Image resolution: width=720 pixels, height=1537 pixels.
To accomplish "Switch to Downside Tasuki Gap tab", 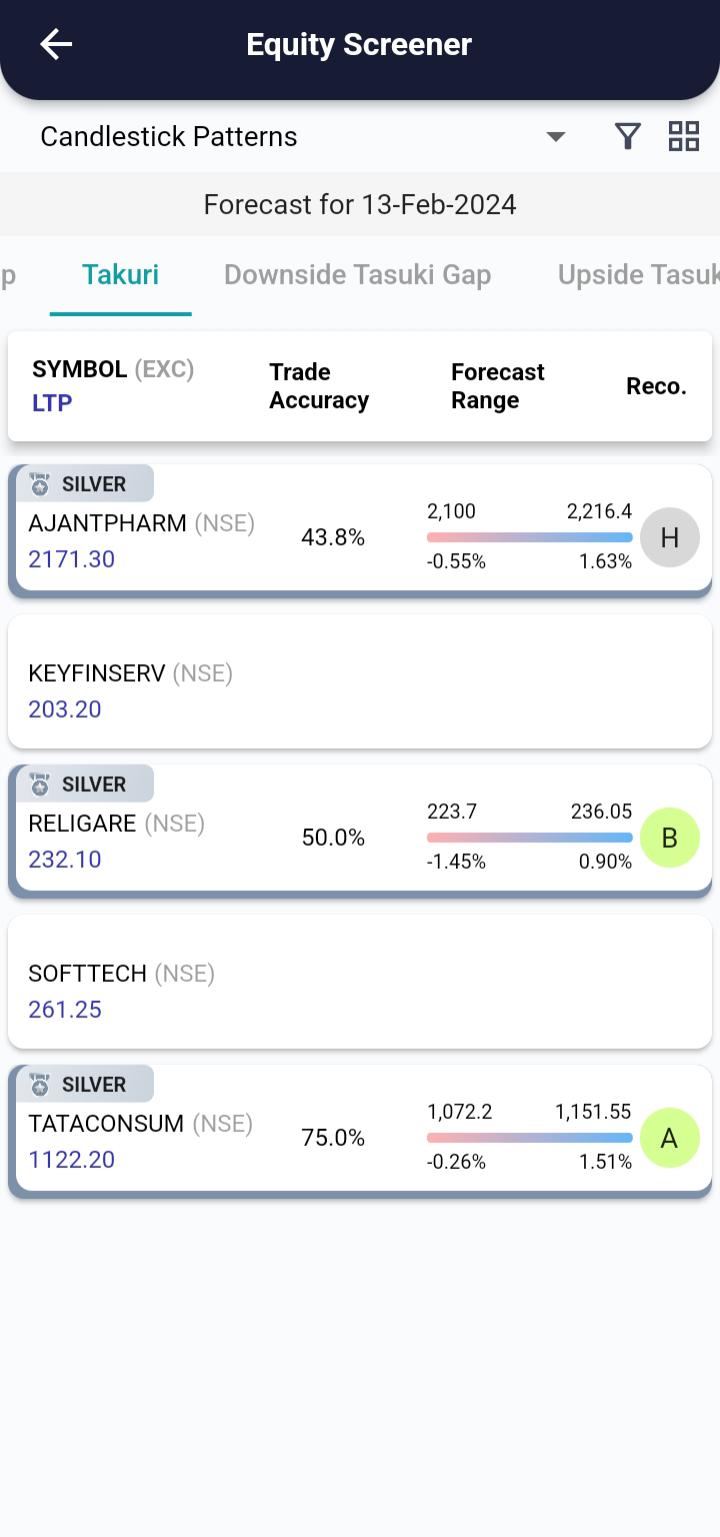I will click(357, 275).
